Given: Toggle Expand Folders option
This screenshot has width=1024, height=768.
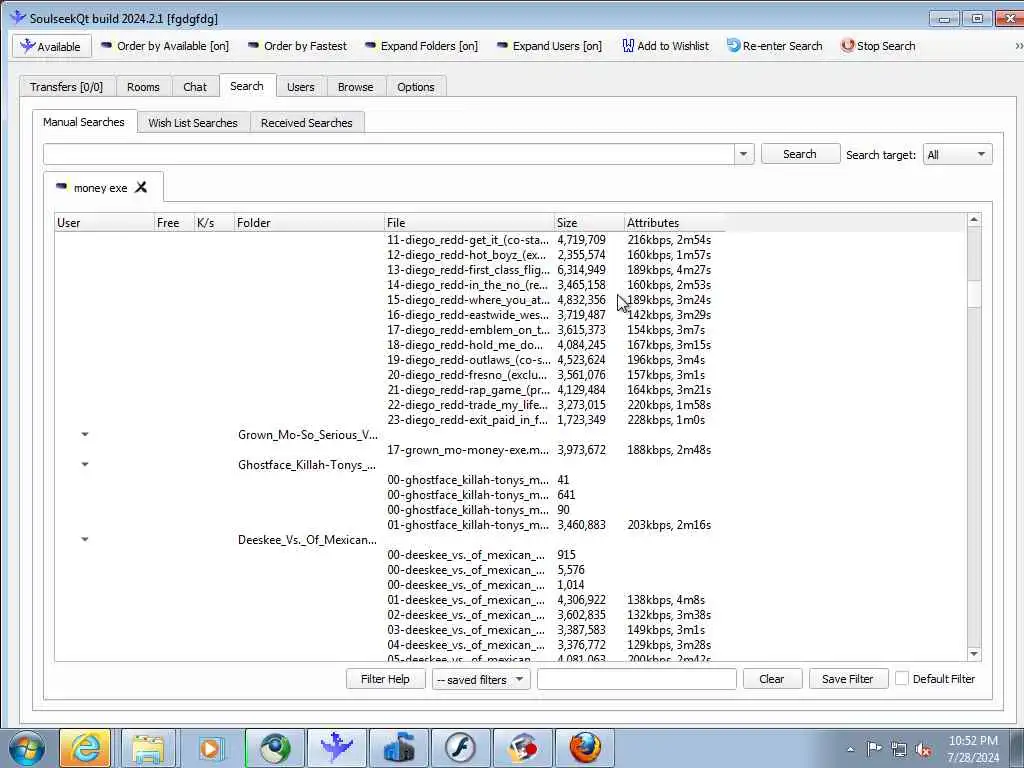Looking at the screenshot, I should 421,46.
